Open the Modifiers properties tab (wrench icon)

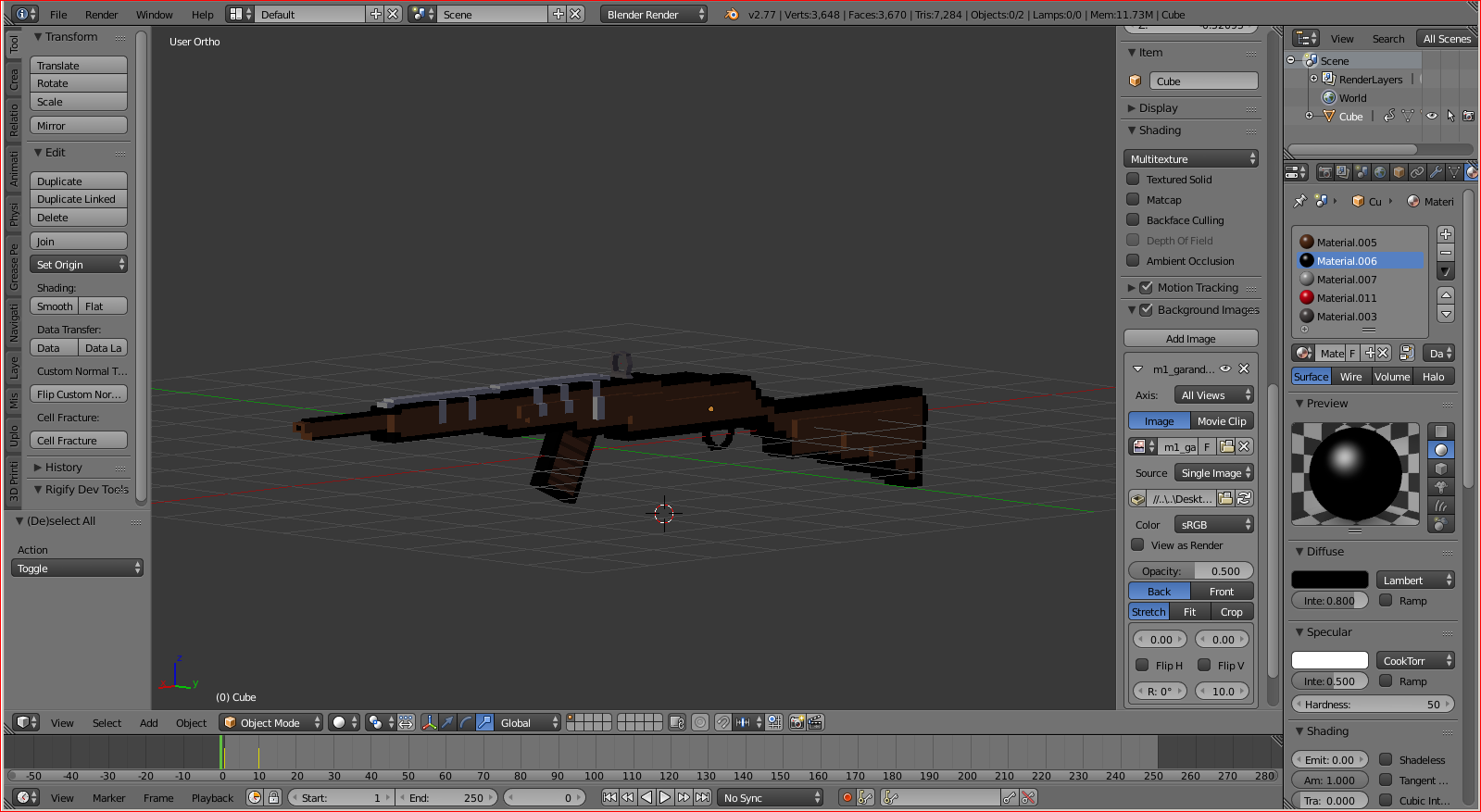pos(1436,172)
